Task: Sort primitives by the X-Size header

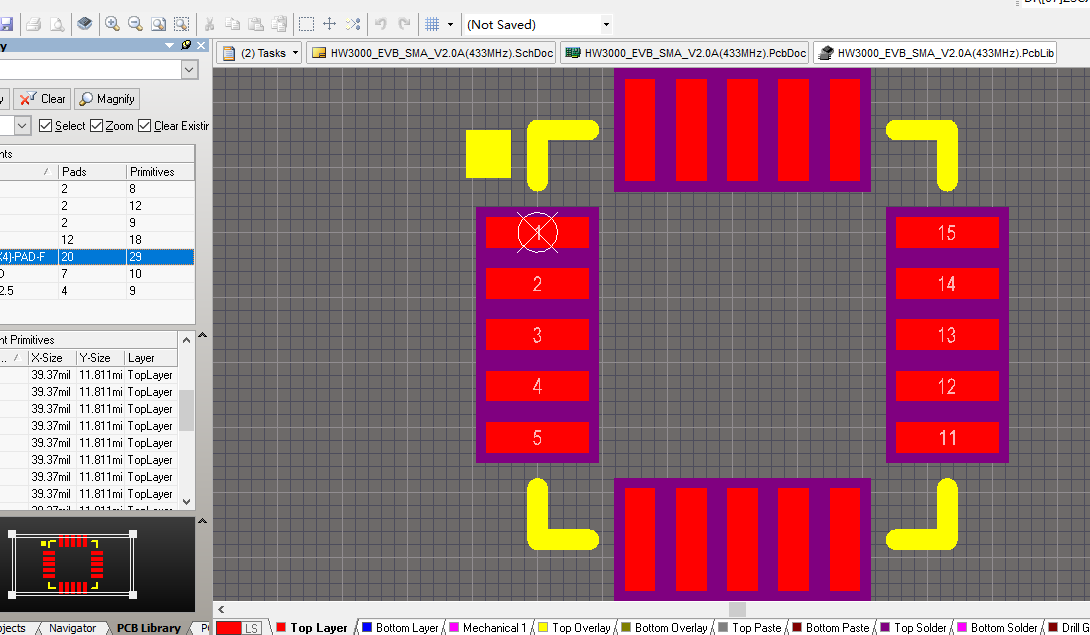Action: coord(51,357)
